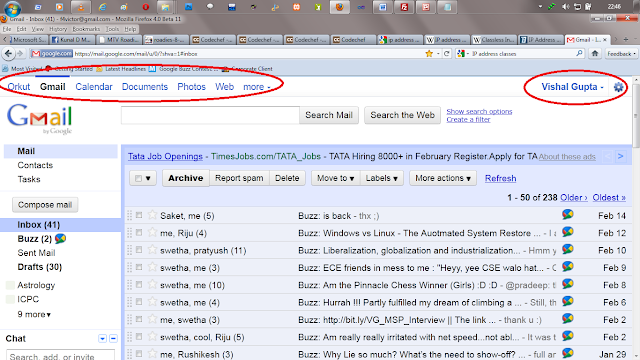Click the Firefox home button
The height and width of the screenshot is (360, 640).
pyautogui.click(x=595, y=53)
